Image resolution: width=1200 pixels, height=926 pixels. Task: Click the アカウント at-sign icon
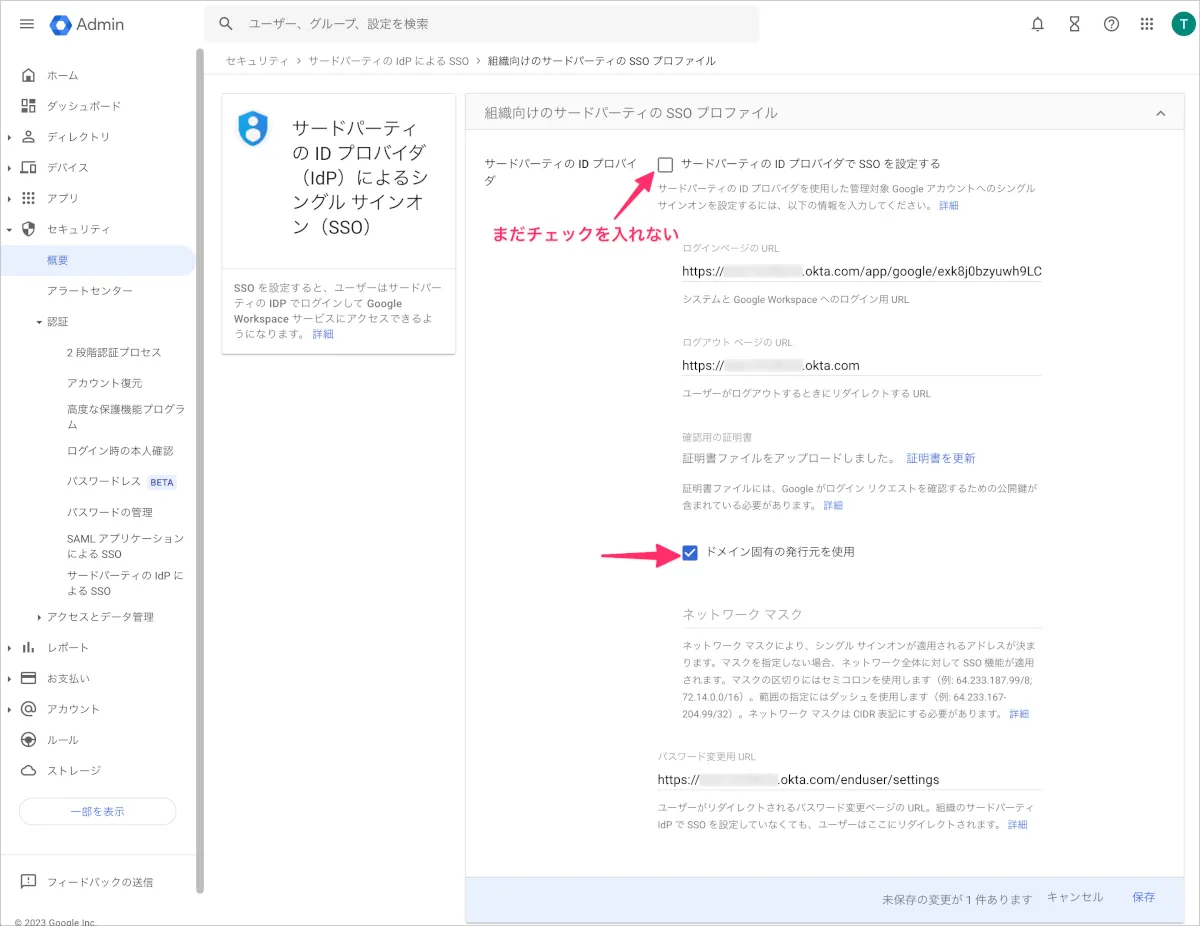click(28, 709)
